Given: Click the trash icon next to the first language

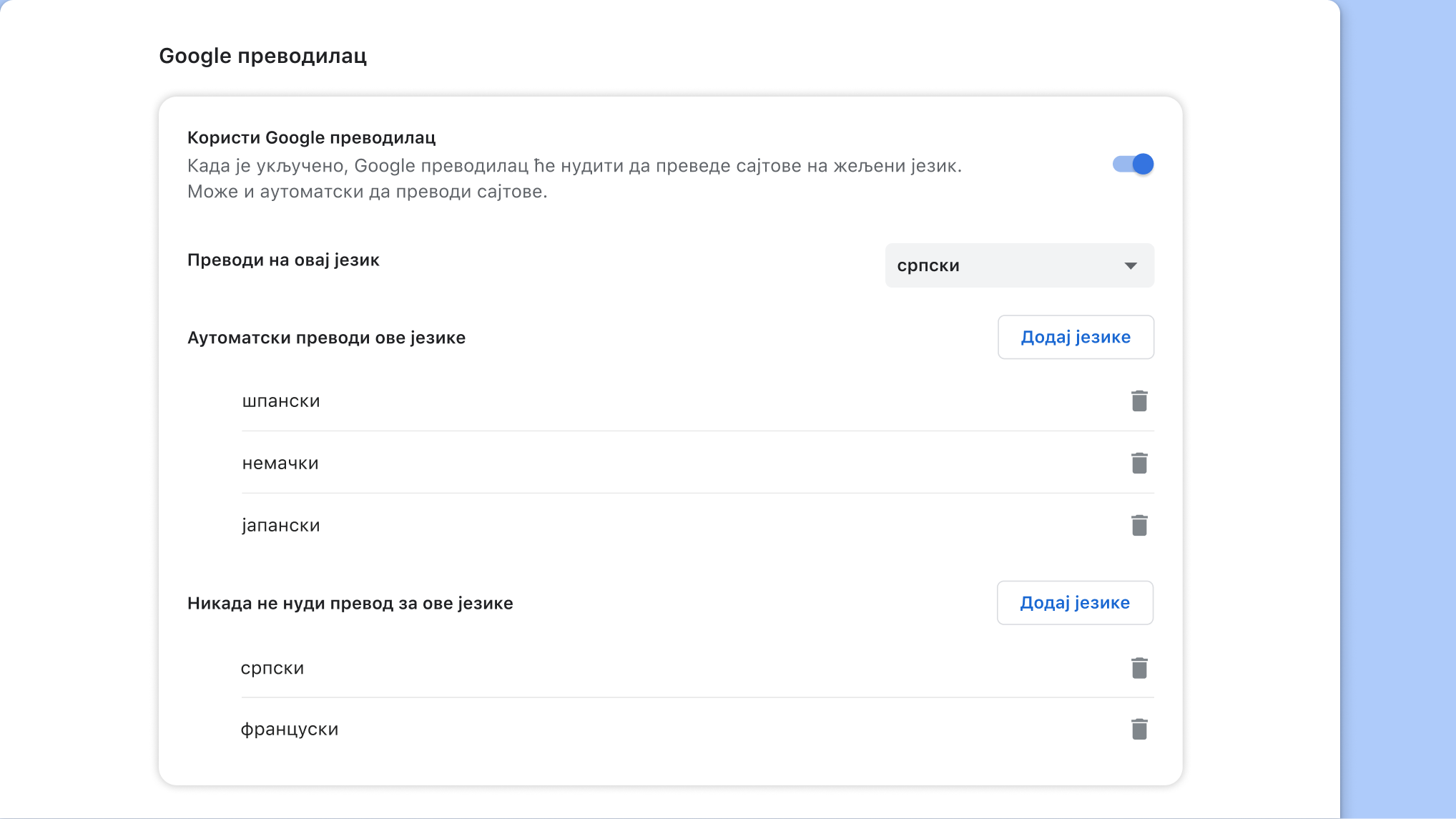Looking at the screenshot, I should 1138,401.
